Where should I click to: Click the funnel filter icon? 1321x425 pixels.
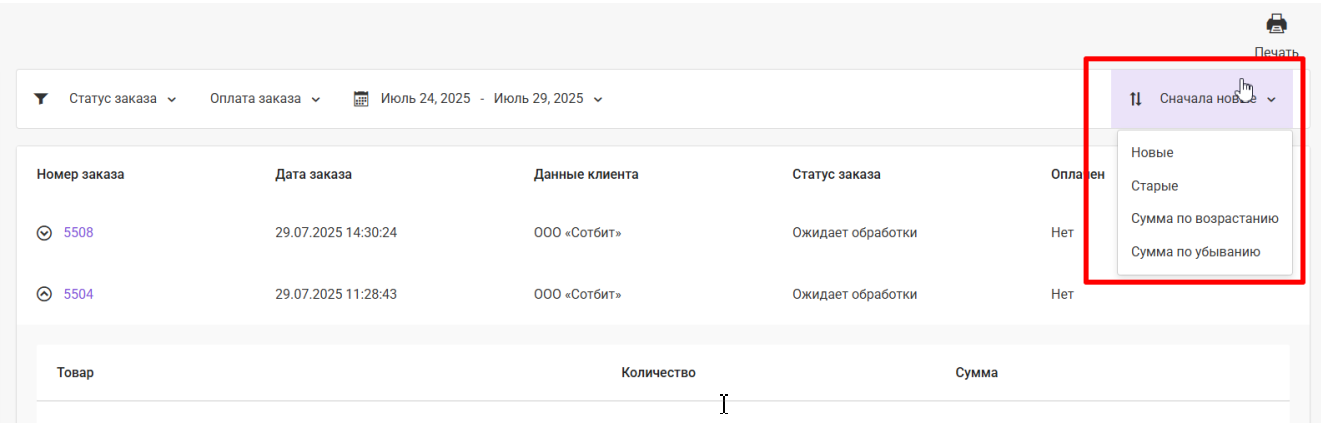41,99
